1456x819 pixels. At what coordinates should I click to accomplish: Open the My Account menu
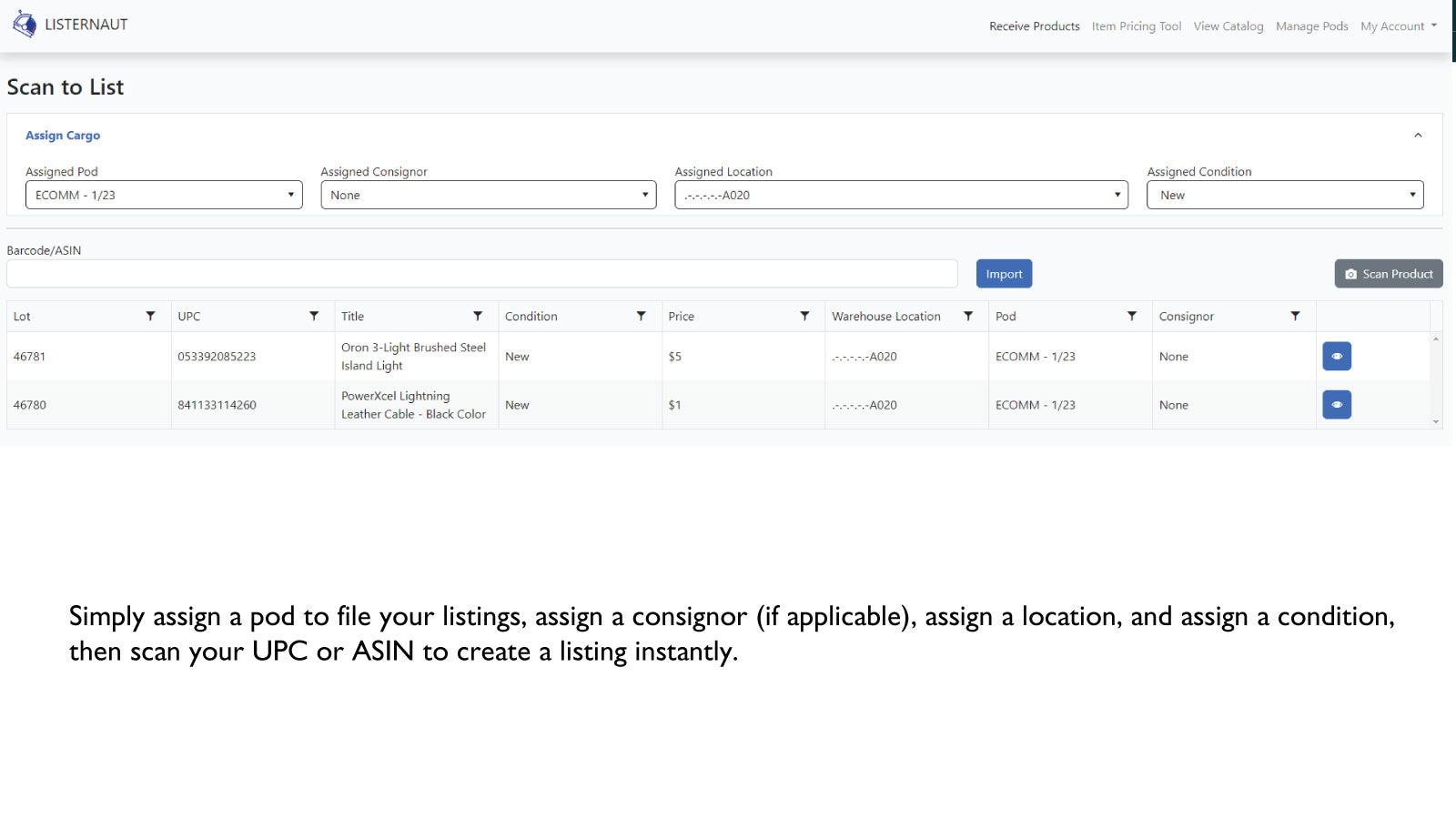[1397, 25]
